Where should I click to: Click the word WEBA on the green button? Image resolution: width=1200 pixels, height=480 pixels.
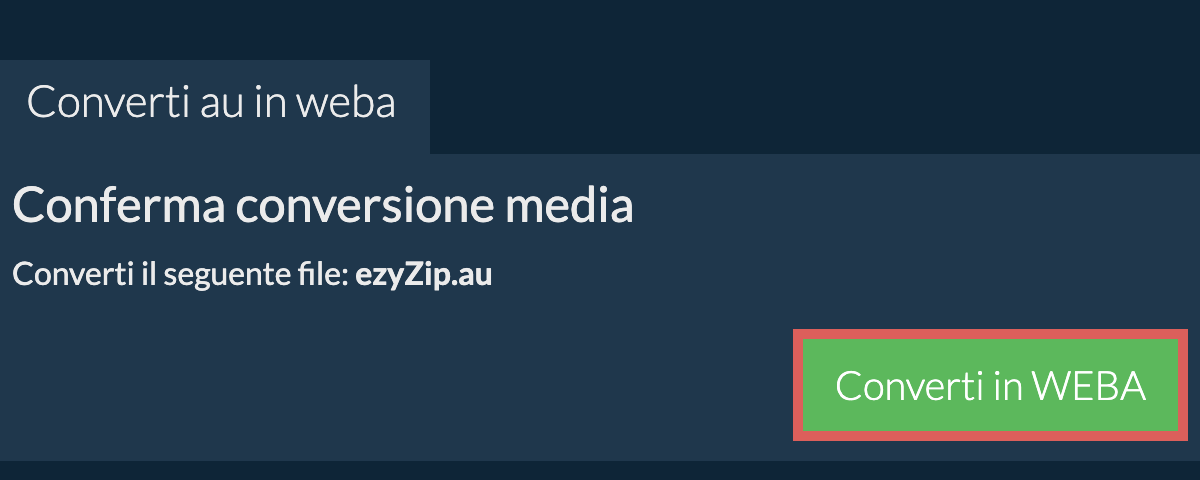click(x=1088, y=386)
